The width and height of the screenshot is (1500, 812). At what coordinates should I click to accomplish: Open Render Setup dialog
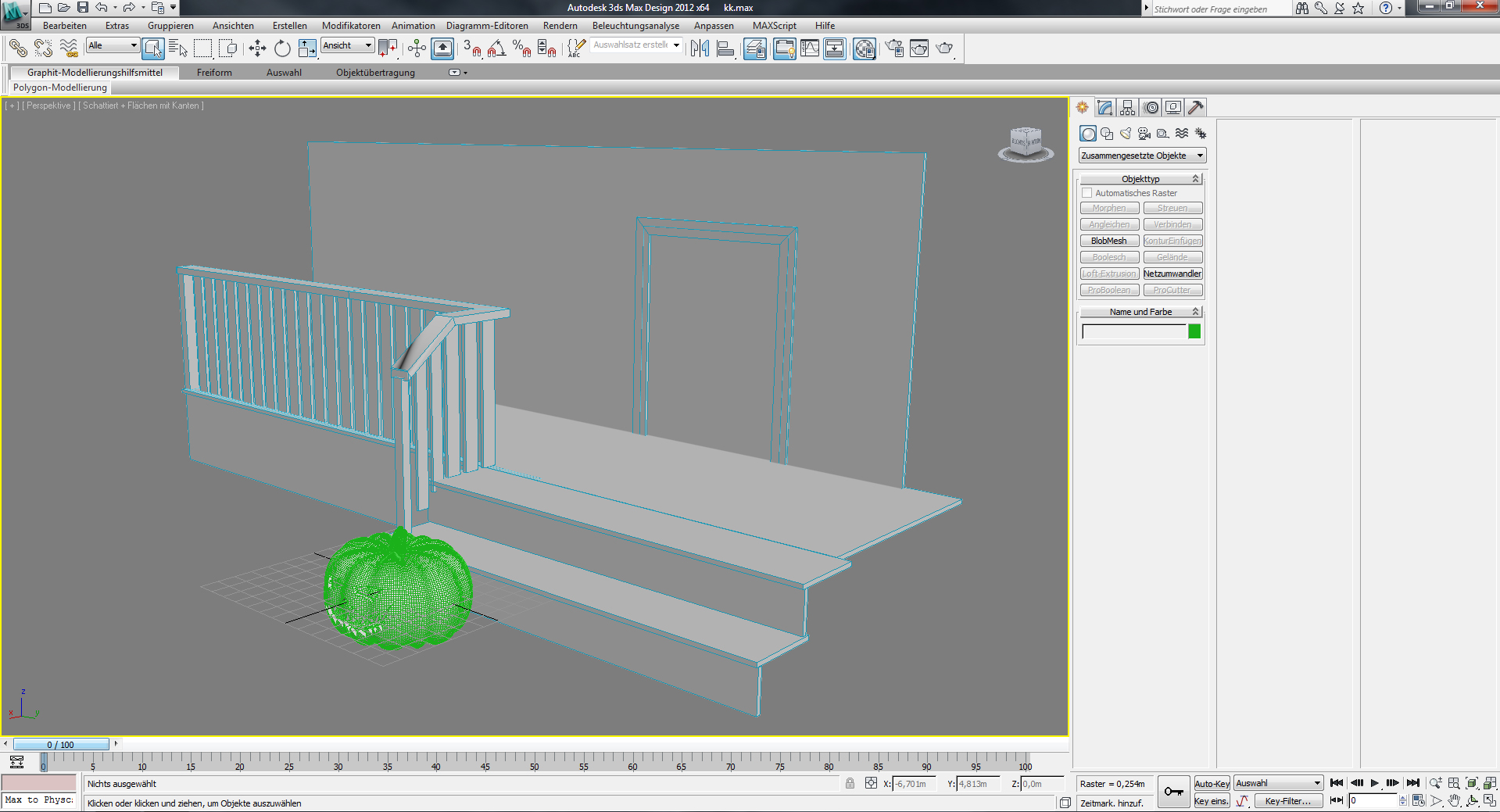(x=894, y=48)
